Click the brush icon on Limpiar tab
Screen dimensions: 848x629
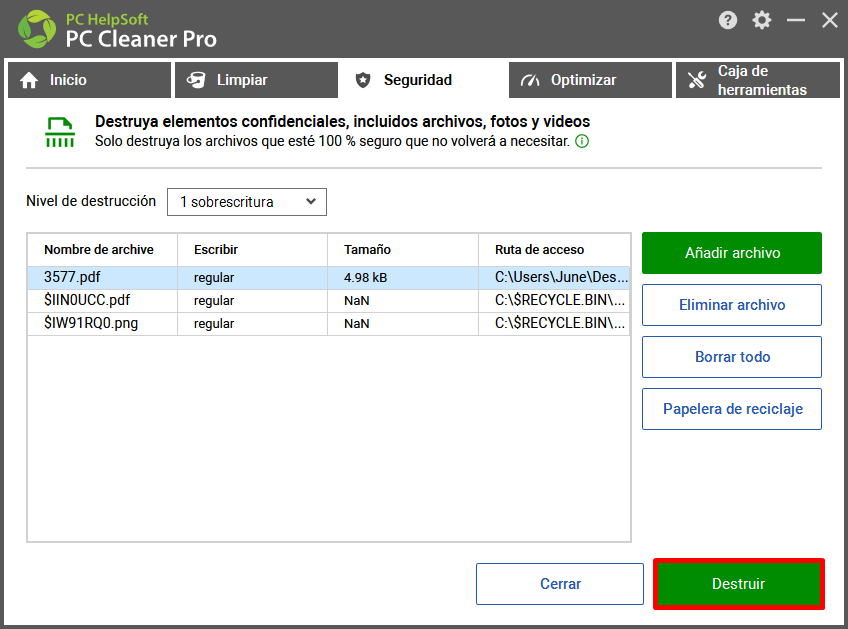click(x=196, y=80)
